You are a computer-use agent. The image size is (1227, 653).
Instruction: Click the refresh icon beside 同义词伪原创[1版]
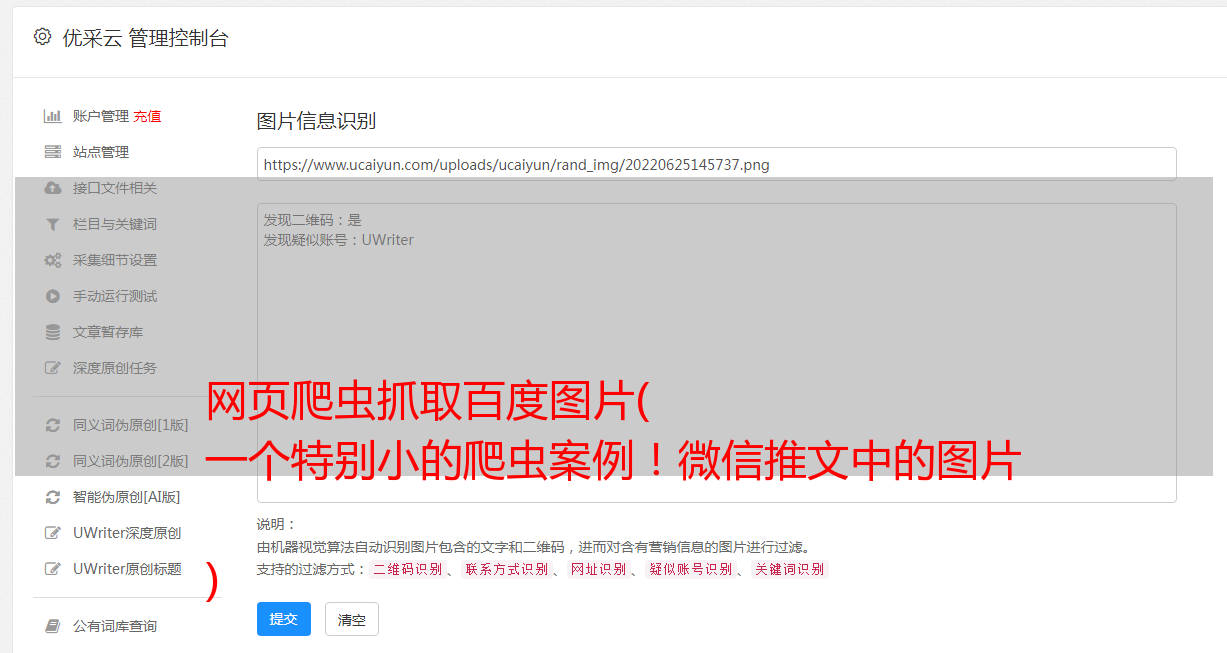(53, 425)
